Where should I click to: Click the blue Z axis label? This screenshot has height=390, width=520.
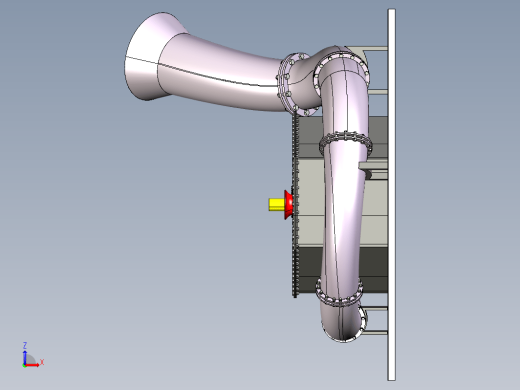[25, 345]
